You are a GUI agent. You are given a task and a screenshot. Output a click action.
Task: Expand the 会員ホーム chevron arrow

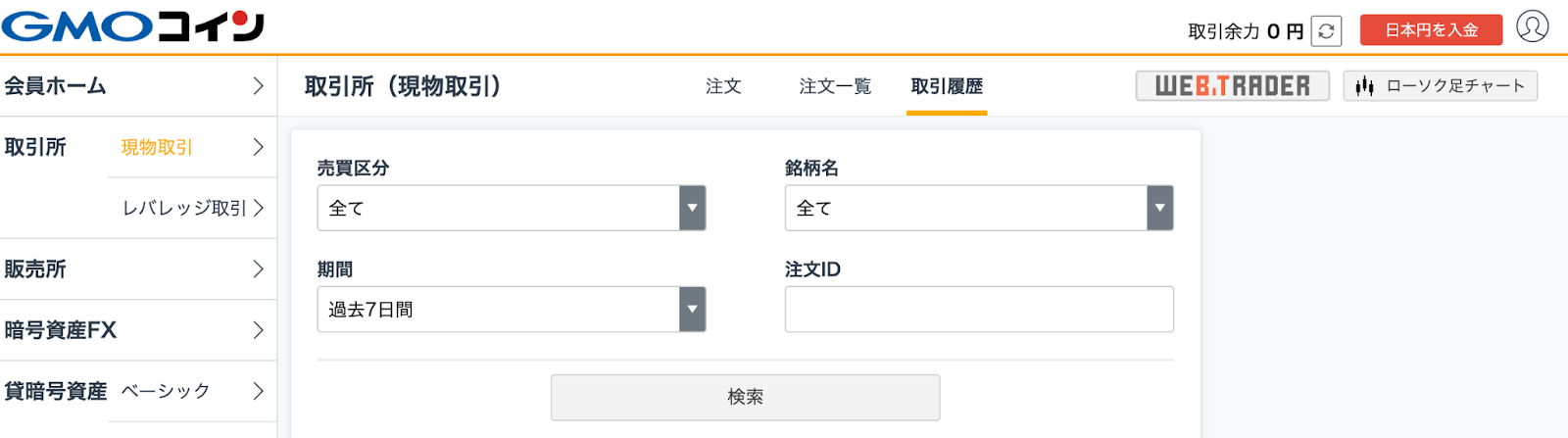pos(258,86)
